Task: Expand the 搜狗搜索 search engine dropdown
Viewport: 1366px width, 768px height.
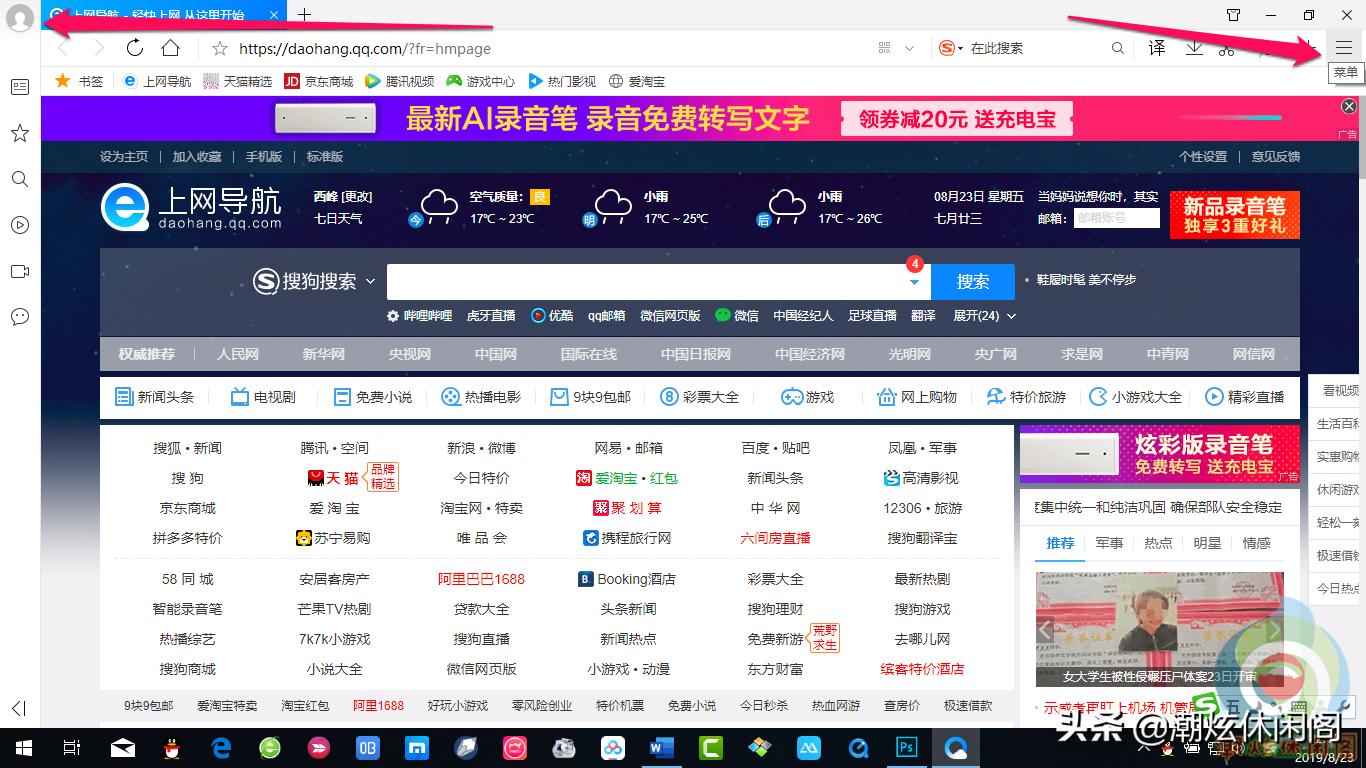Action: (370, 281)
